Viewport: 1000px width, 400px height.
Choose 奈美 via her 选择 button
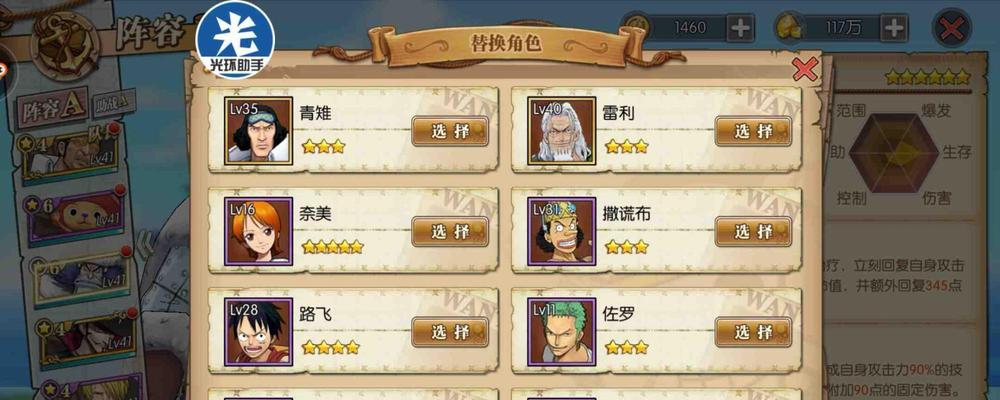450,231
